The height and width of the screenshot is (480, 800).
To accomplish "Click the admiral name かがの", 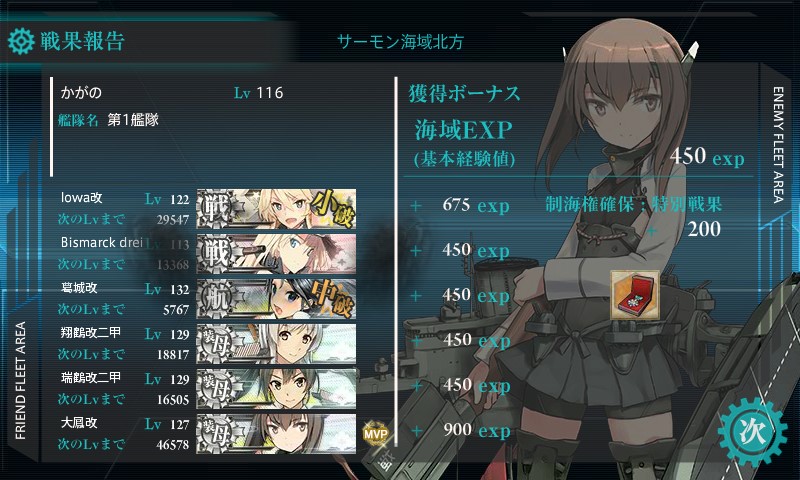I will click(81, 93).
